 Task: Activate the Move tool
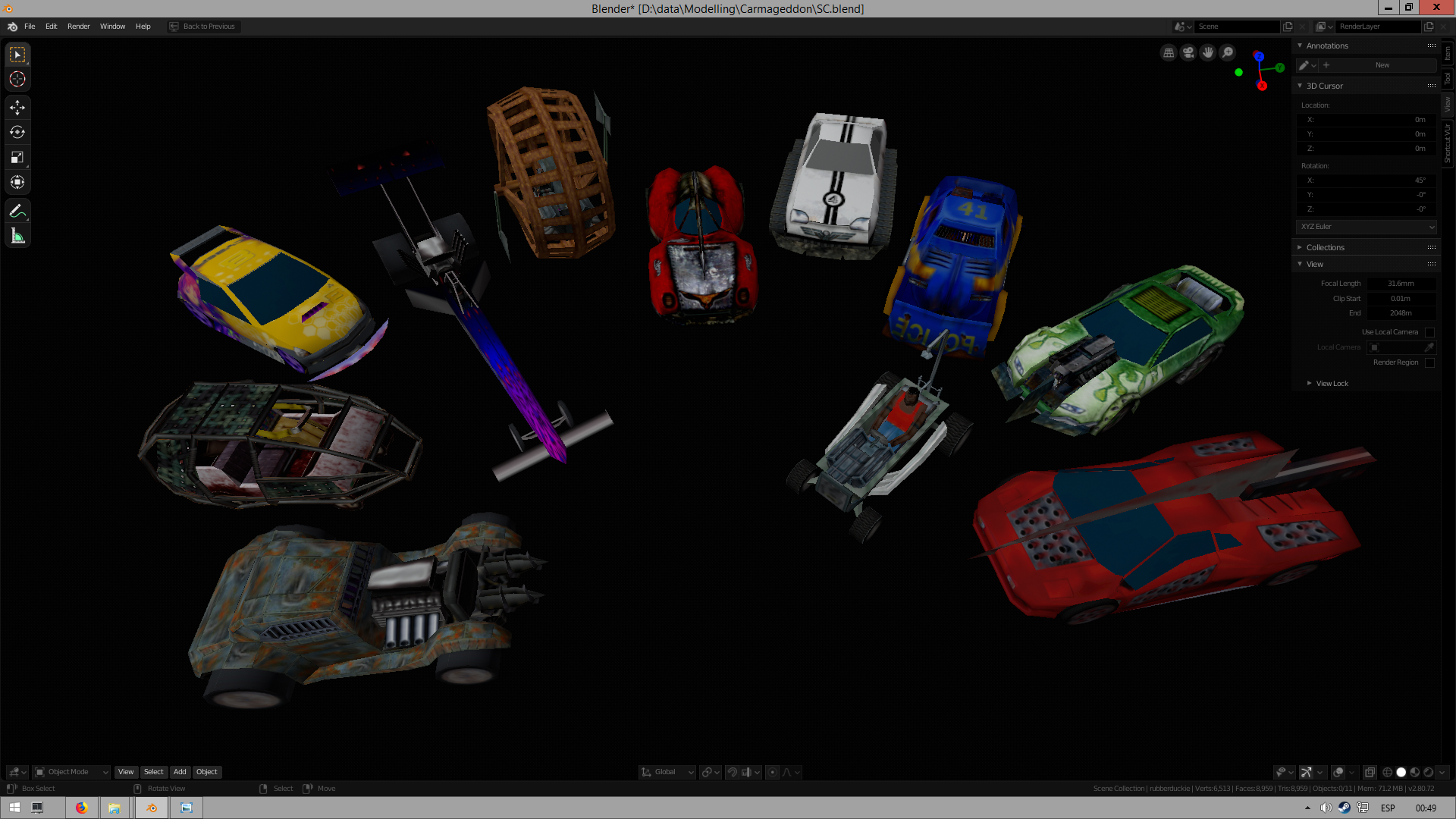17,108
